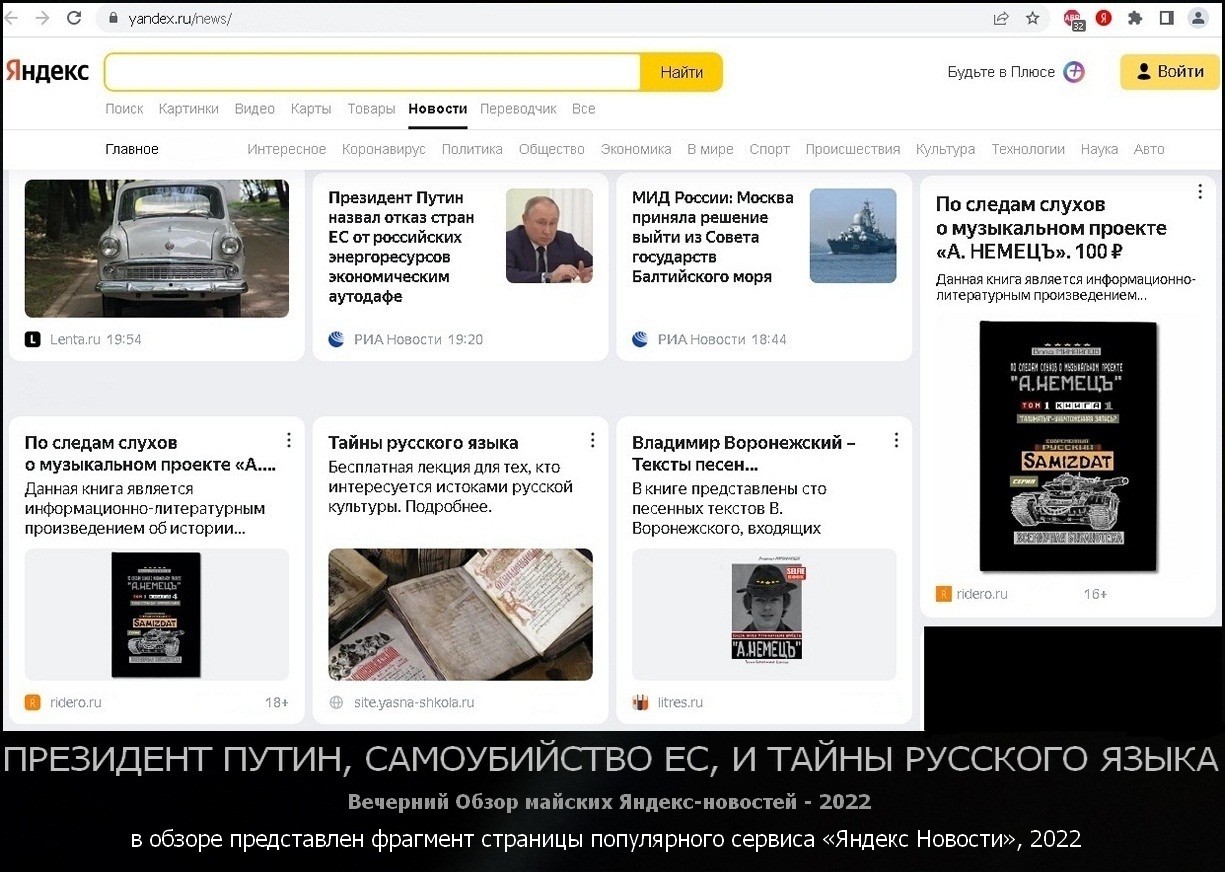Image resolution: width=1225 pixels, height=872 pixels.
Task: Select 'Спорт' news category
Action: point(770,149)
